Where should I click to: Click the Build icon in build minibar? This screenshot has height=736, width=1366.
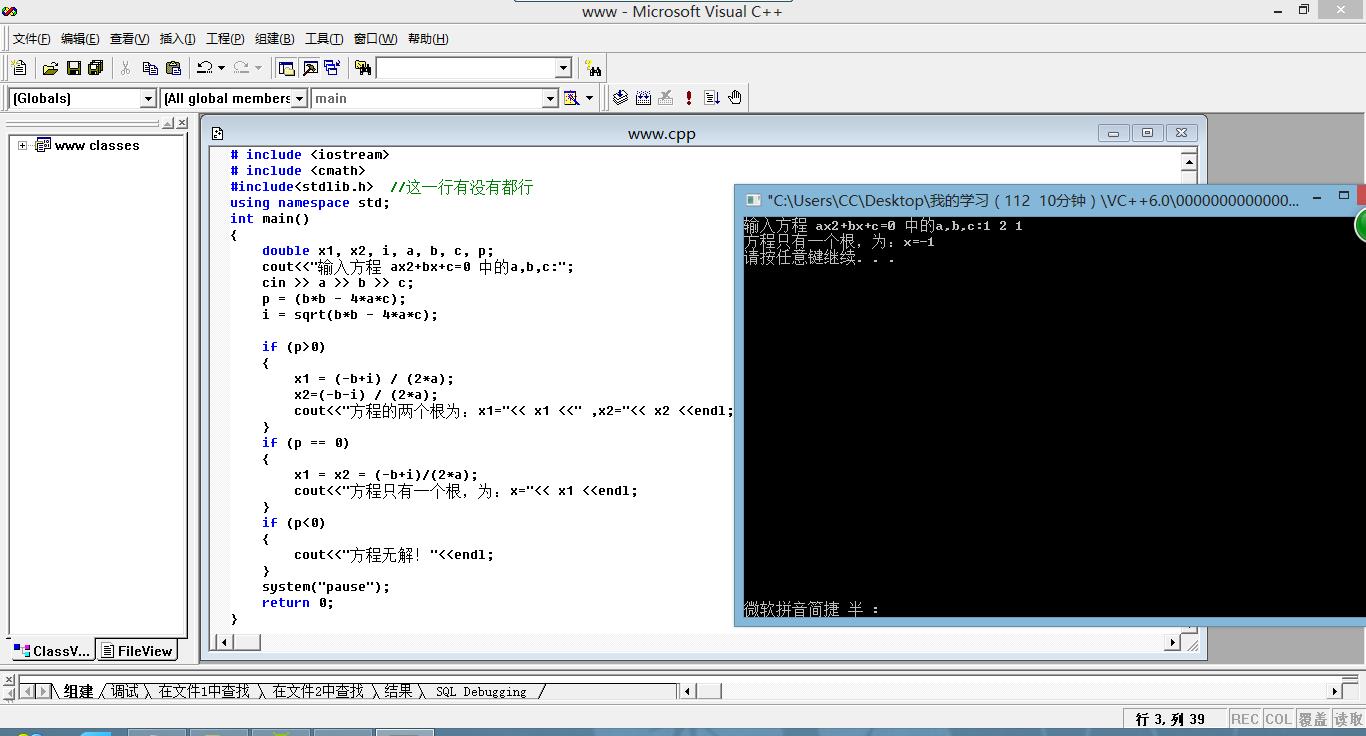pyautogui.click(x=643, y=98)
